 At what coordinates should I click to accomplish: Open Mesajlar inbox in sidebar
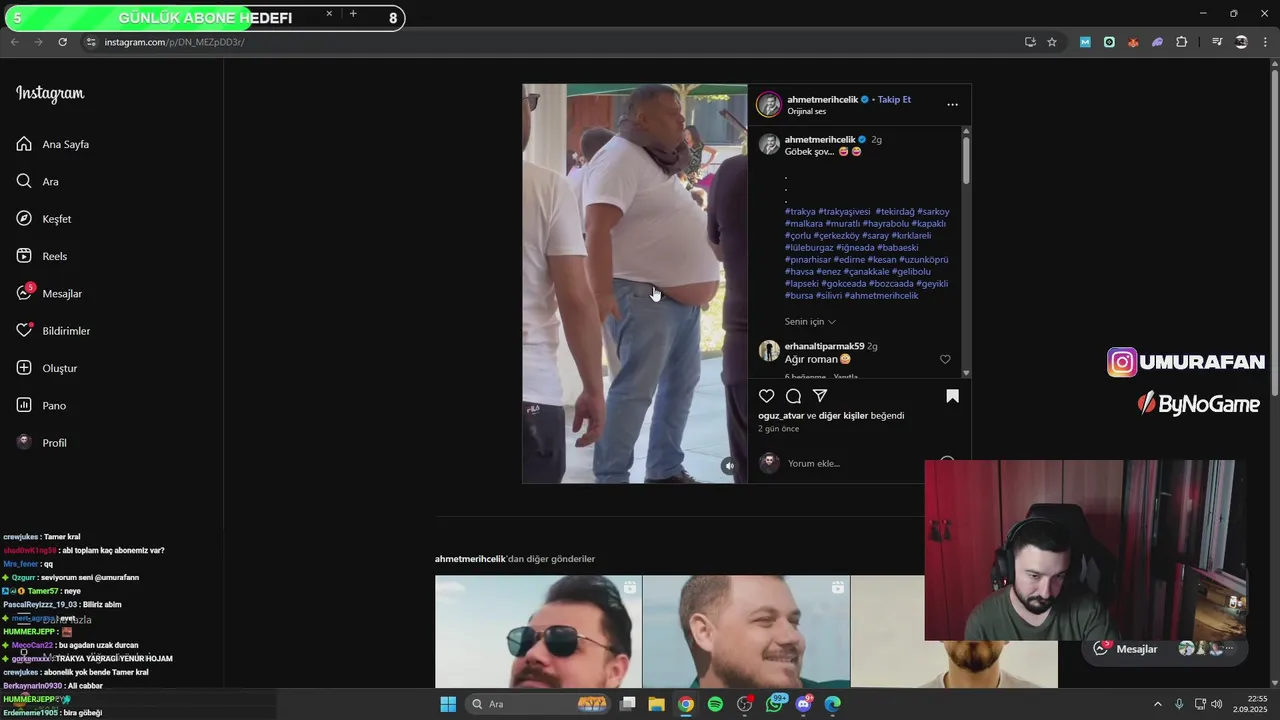49,293
